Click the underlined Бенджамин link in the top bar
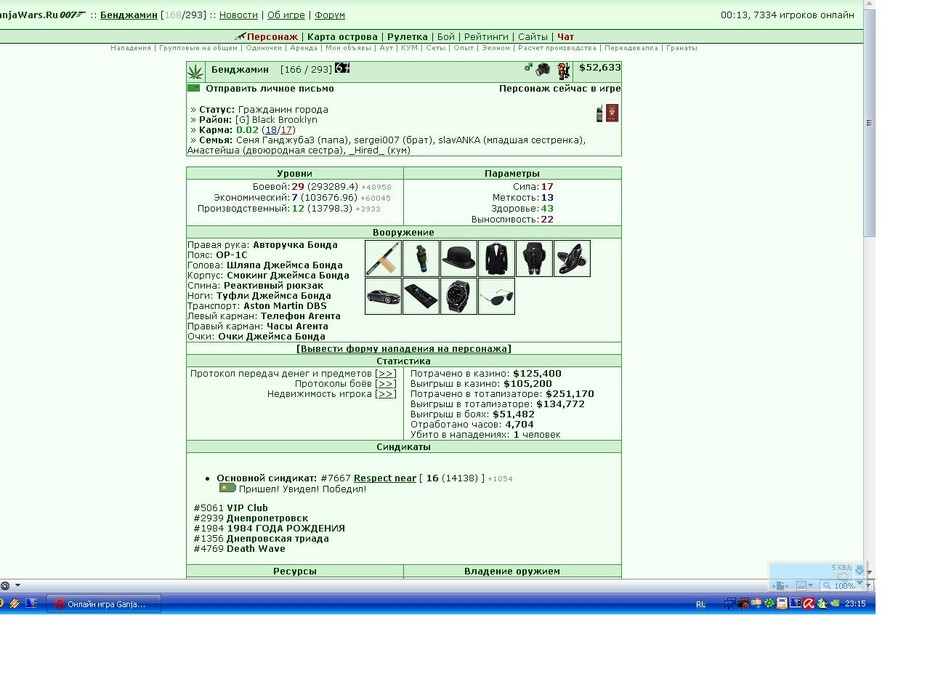Image resolution: width=930 pixels, height=698 pixels. [129, 15]
